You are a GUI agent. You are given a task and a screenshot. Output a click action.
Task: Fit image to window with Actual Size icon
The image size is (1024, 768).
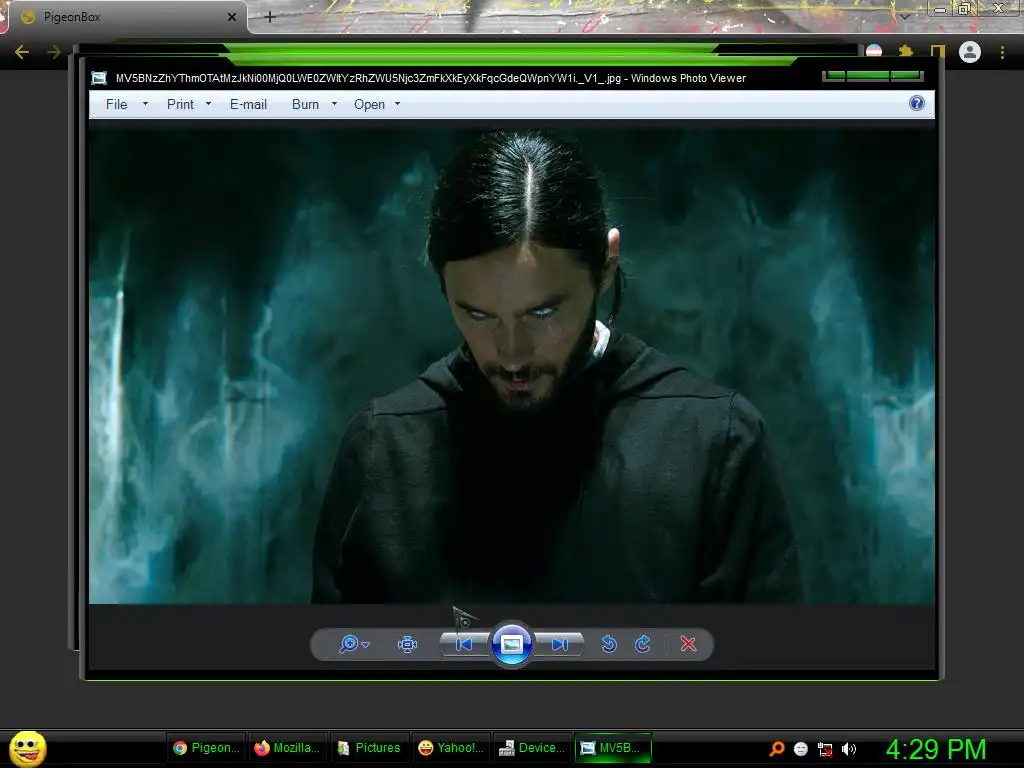pyautogui.click(x=408, y=645)
